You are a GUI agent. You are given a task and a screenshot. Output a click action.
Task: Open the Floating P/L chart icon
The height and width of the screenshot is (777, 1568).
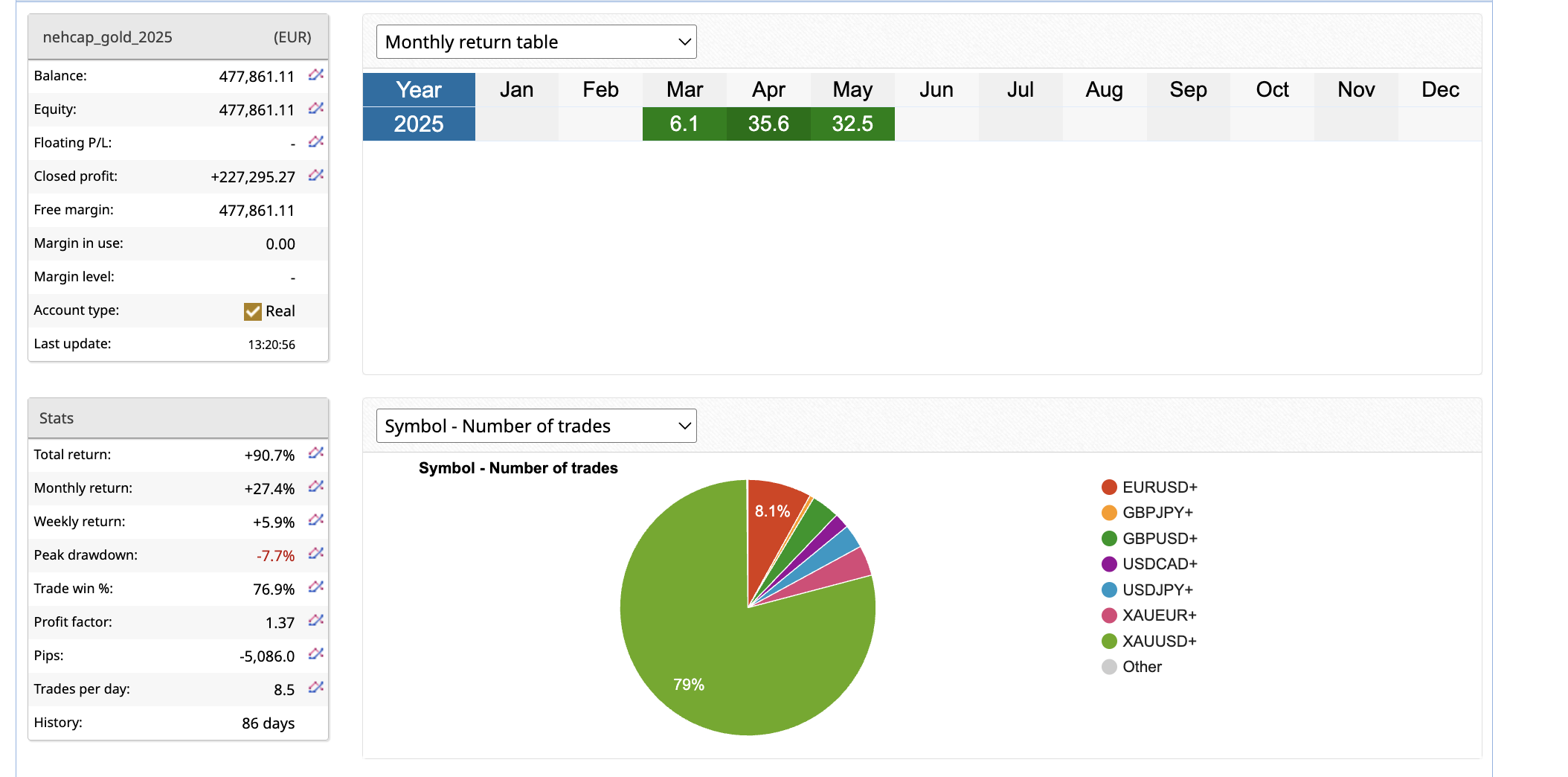pyautogui.click(x=316, y=142)
